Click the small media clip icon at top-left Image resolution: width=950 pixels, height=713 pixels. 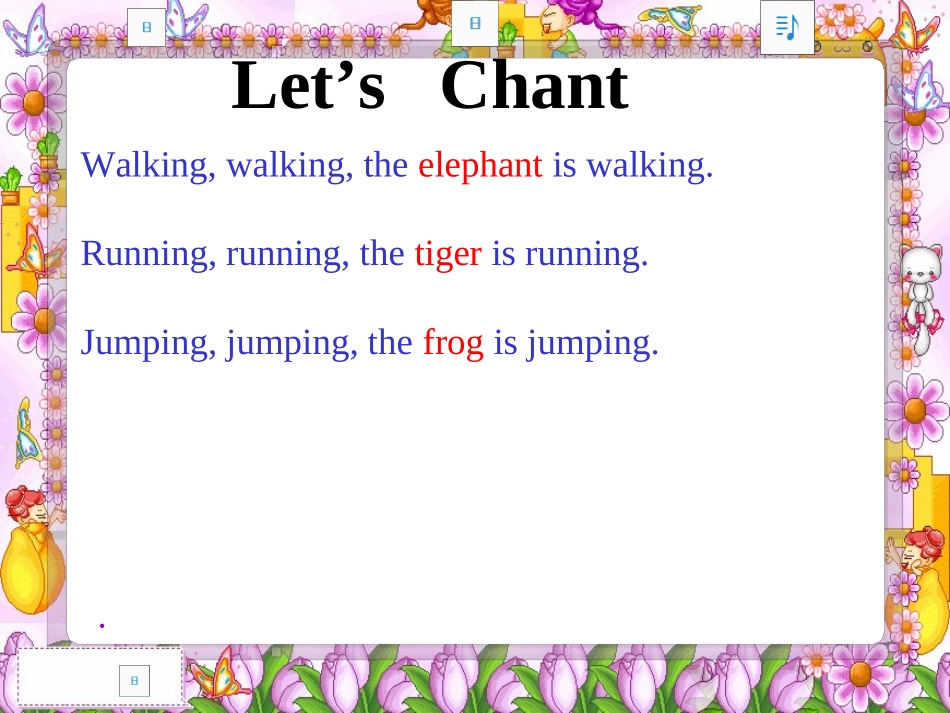(x=146, y=27)
